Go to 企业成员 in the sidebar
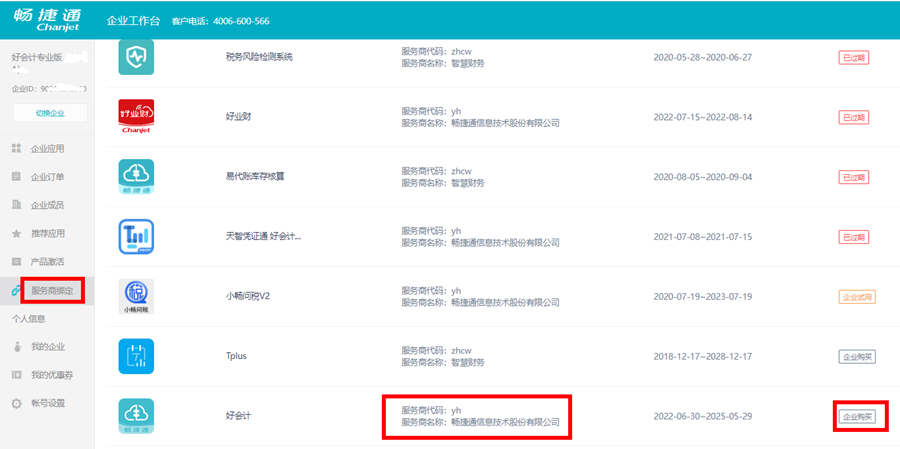This screenshot has width=900, height=449. coord(48,205)
